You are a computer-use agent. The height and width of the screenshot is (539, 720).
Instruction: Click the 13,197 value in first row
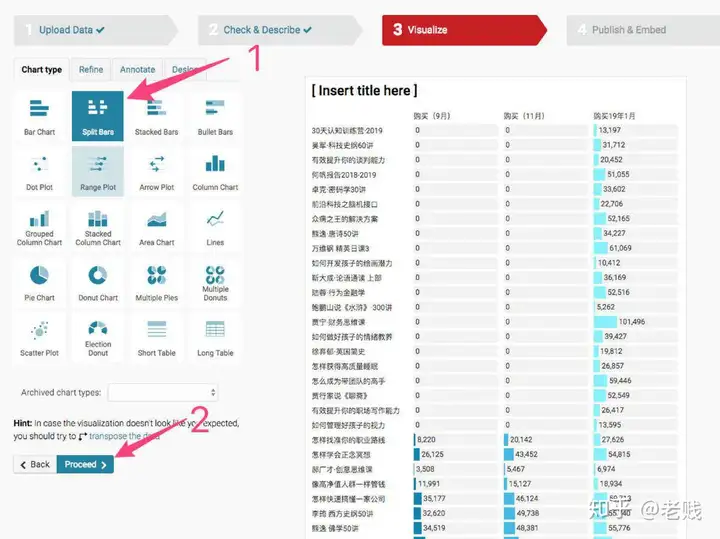609,130
